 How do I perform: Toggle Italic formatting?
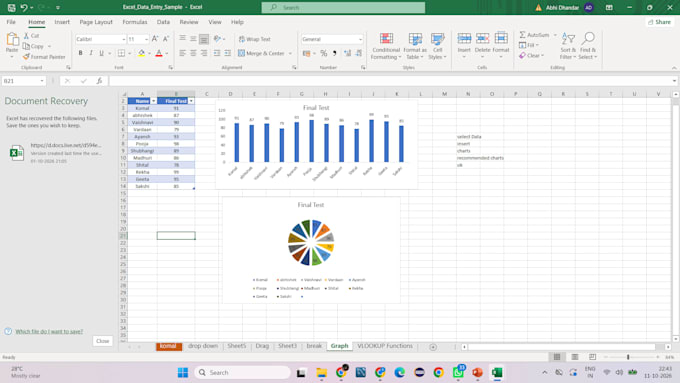(x=91, y=53)
